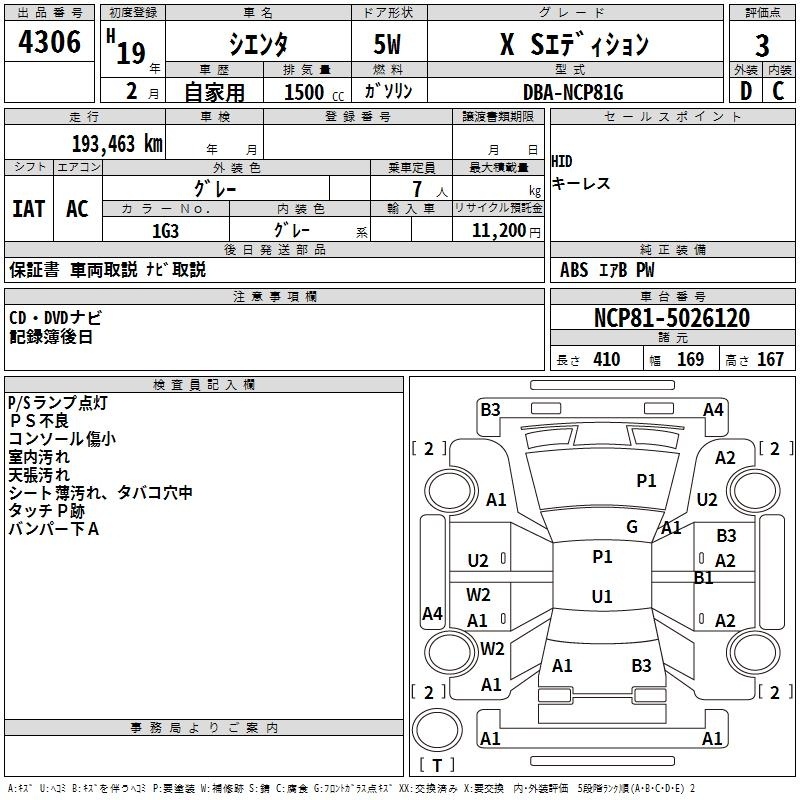Click seating capacity 7 人

[429, 189]
